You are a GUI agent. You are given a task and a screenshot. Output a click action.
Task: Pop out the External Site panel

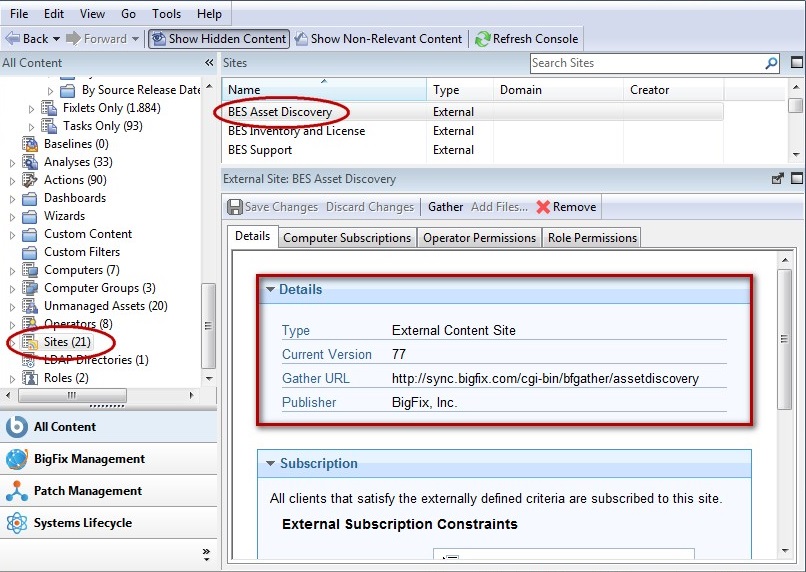coord(778,179)
